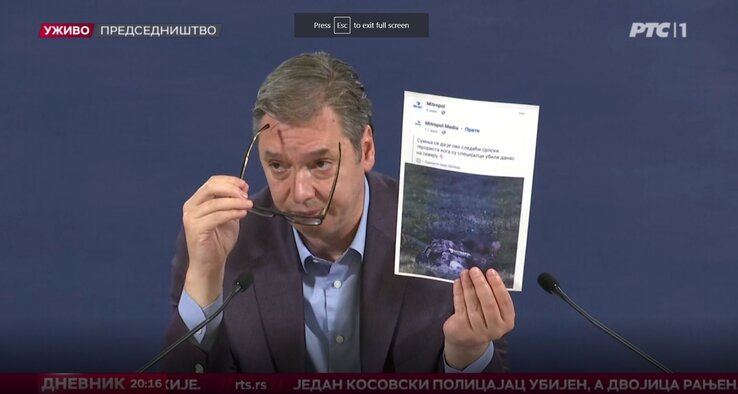Click the Mitropol Media profile icon on post
The height and width of the screenshot is (394, 738).
point(418,123)
